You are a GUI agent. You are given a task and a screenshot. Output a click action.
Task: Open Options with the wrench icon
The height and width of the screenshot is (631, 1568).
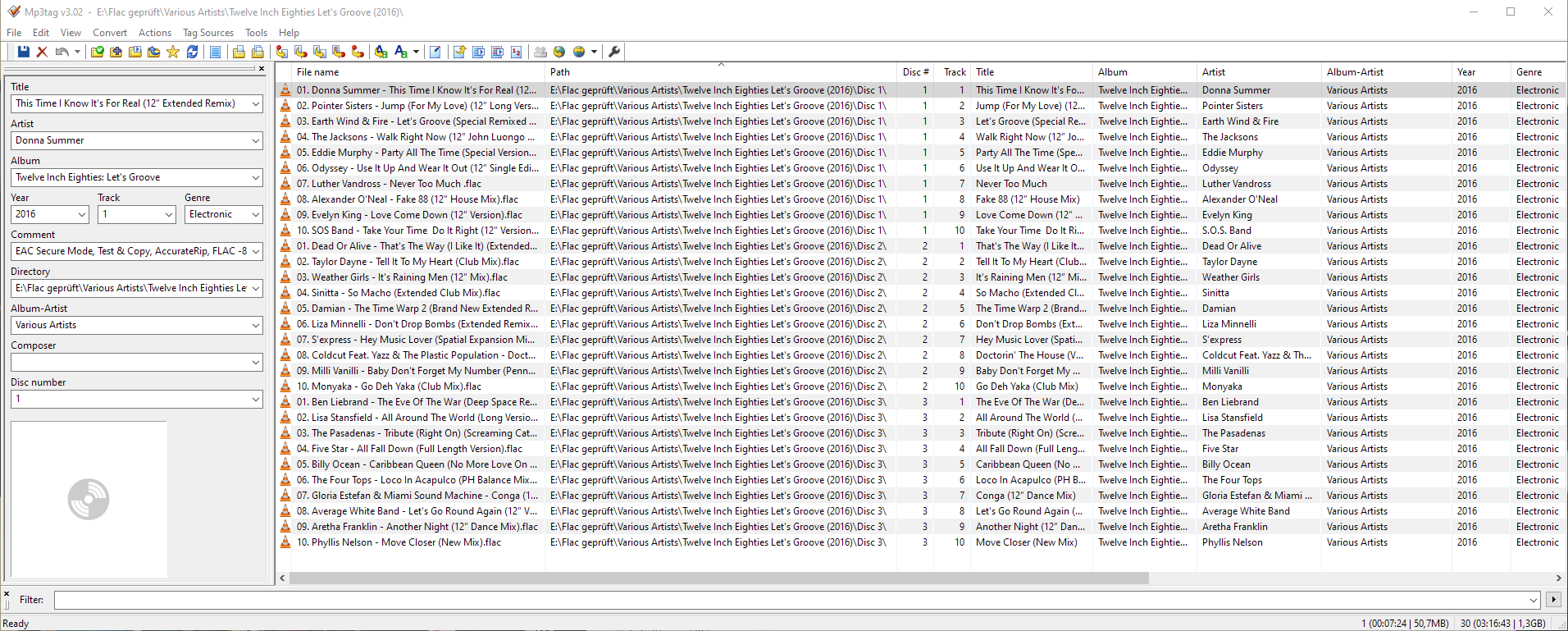click(614, 52)
